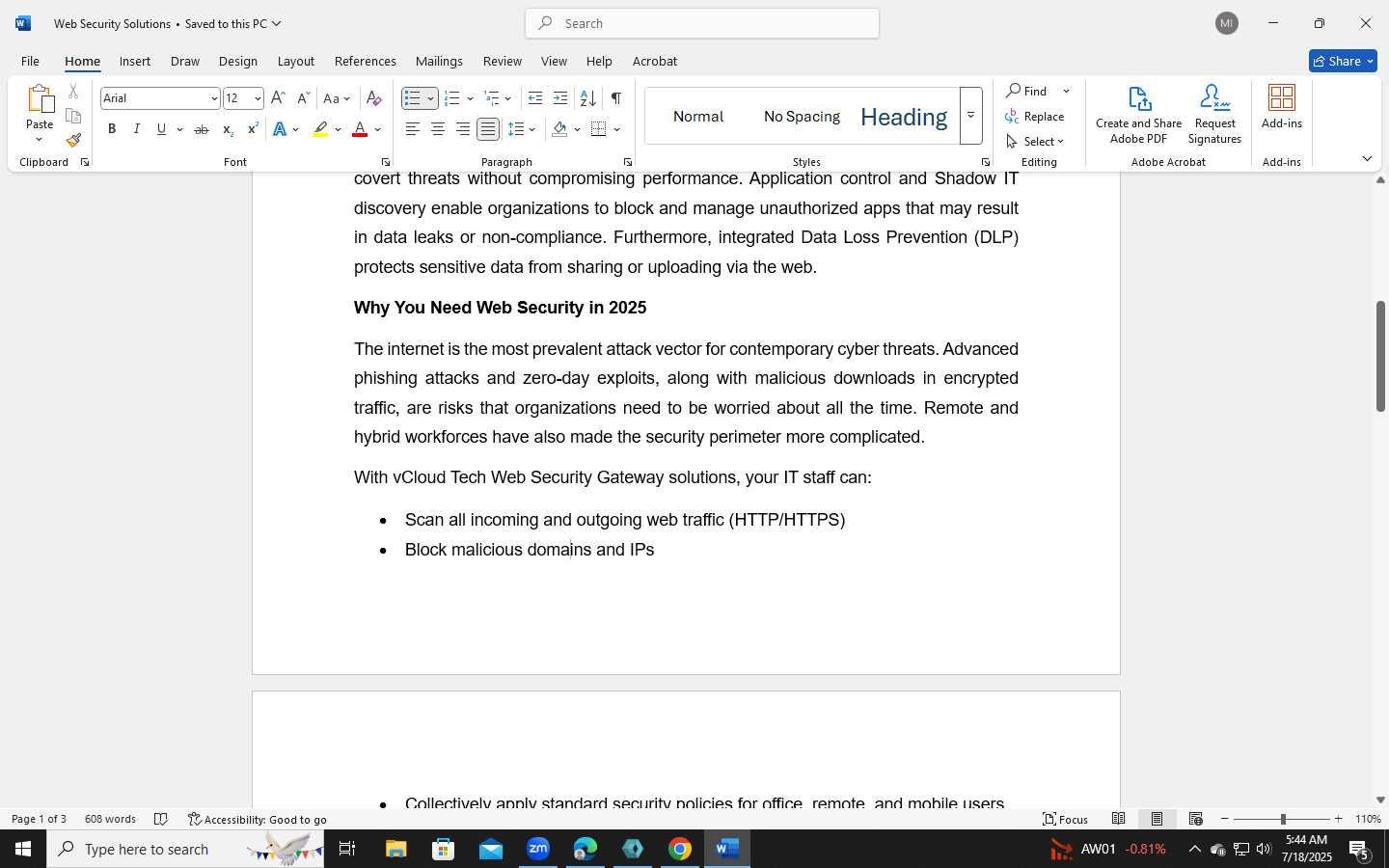Viewport: 1389px width, 868px height.
Task: Open Accessibility checker in status bar
Action: point(258,819)
